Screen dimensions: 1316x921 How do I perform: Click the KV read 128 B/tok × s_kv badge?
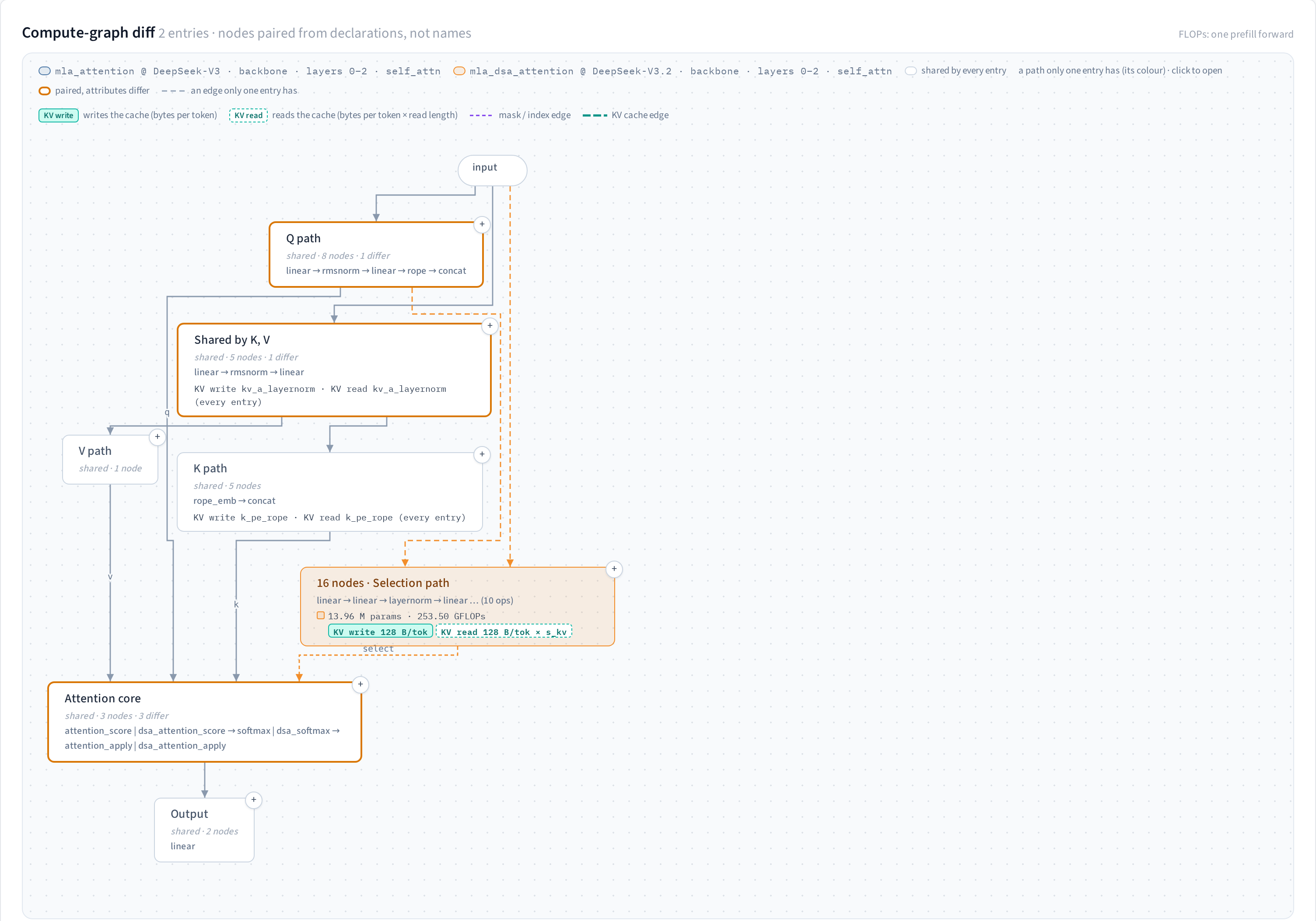pos(504,632)
